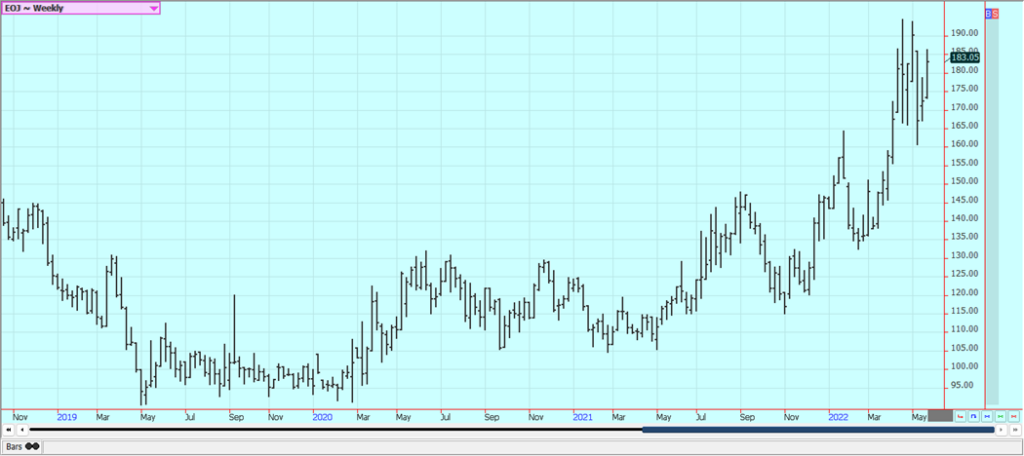The image size is (1024, 456).
Task: Click the red S sell button
Action: pyautogui.click(x=995, y=14)
